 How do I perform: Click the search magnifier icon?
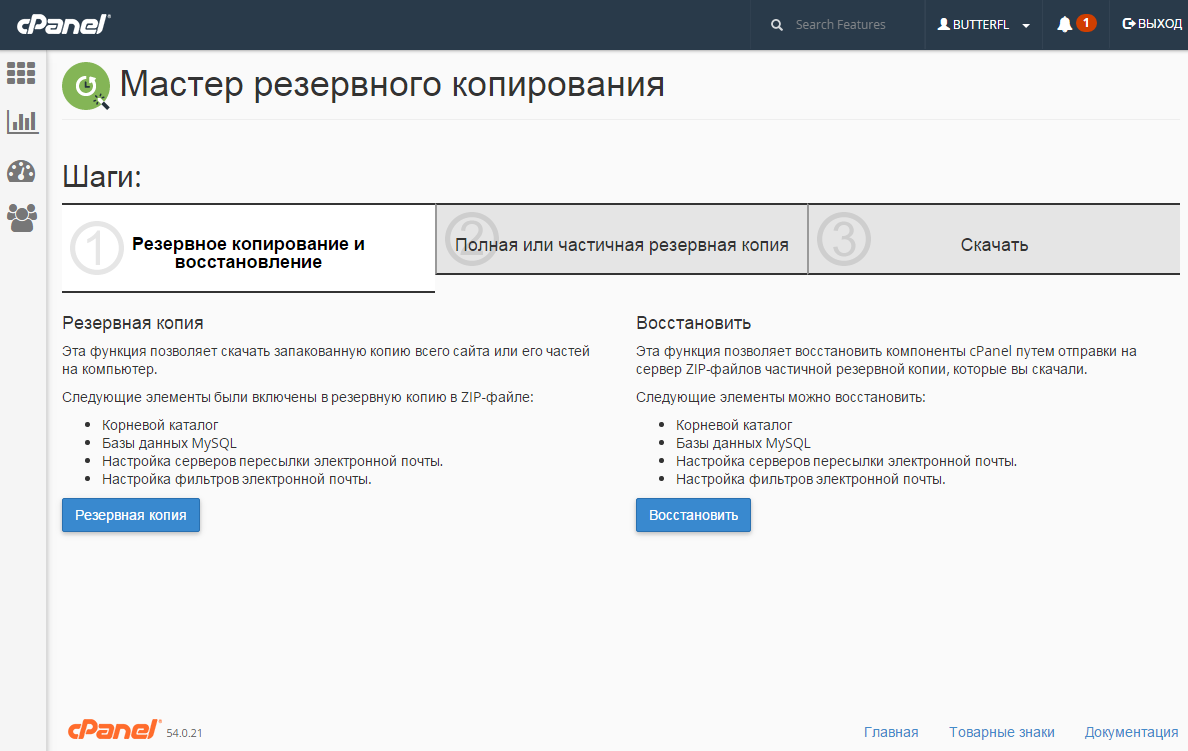[x=777, y=25]
